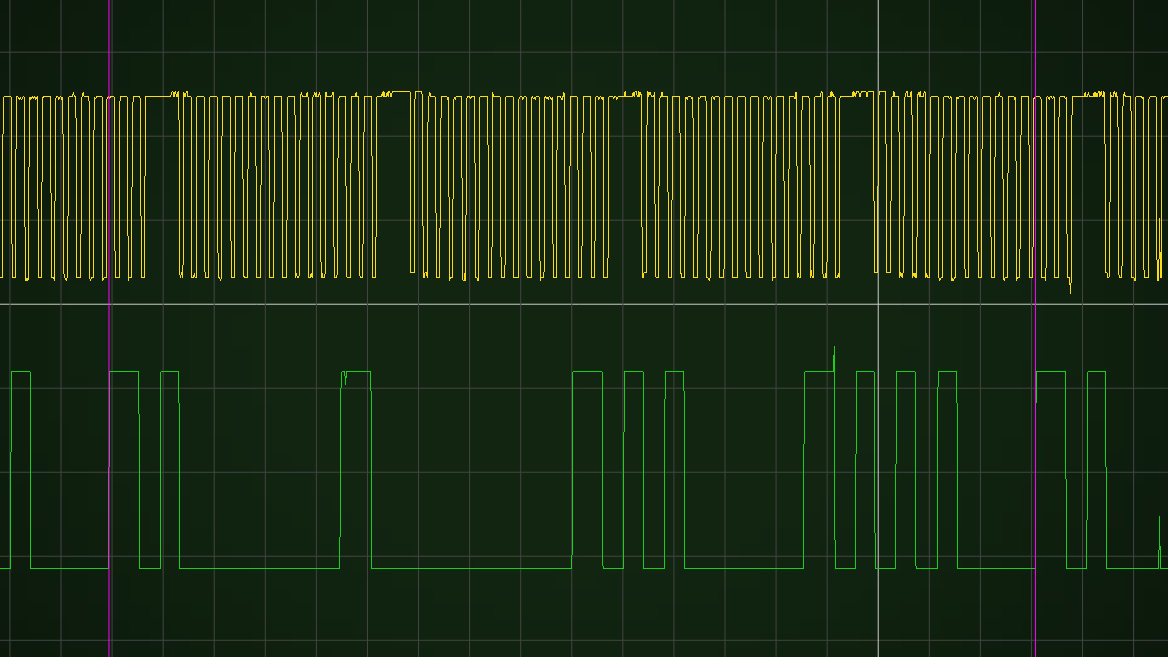The width and height of the screenshot is (1168, 657).
Task: Click the first idle-high gap in yellow clock
Action: point(161,96)
